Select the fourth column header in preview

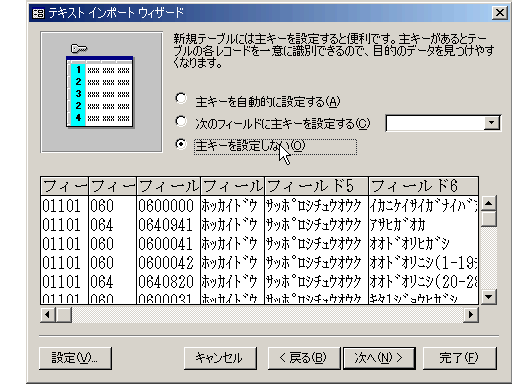[232, 186]
